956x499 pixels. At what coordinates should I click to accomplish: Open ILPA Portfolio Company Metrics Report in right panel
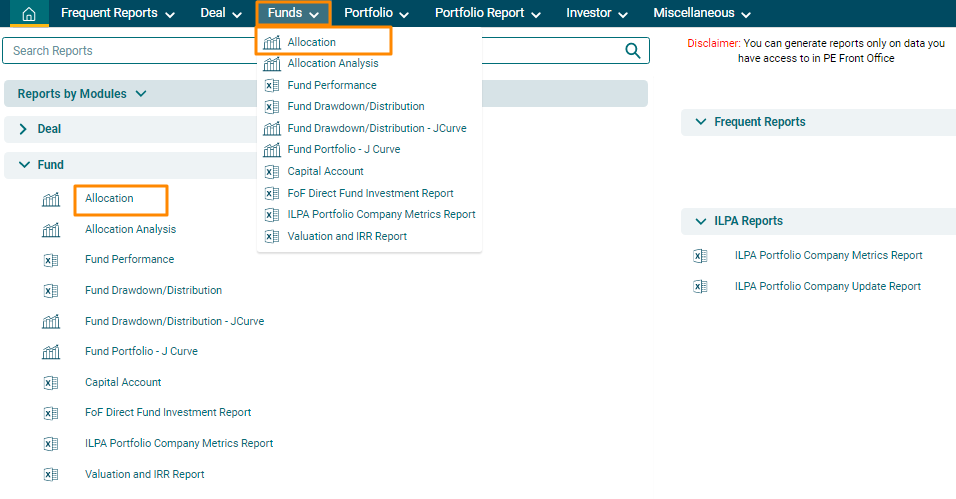pos(828,255)
